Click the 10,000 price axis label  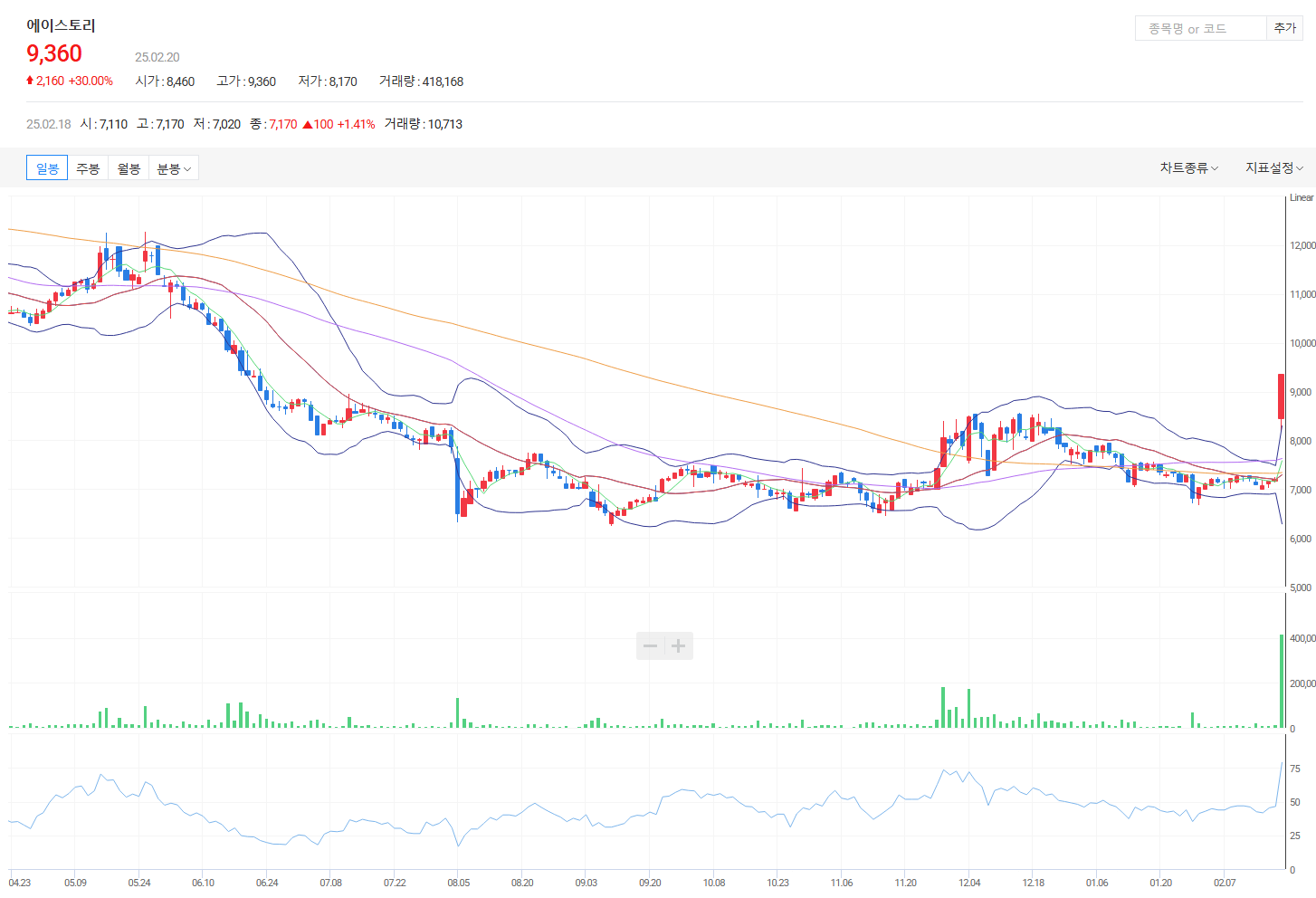point(1302,343)
